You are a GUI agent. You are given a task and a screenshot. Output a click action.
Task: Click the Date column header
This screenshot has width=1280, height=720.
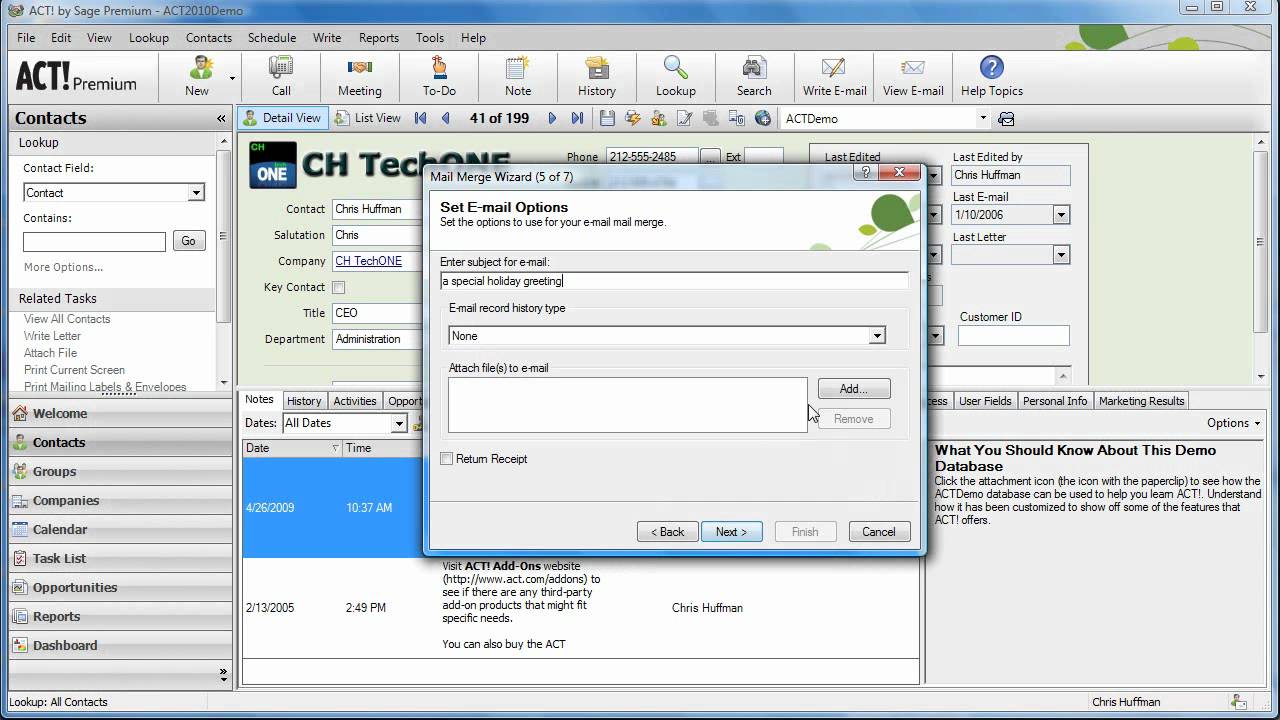(x=292, y=448)
